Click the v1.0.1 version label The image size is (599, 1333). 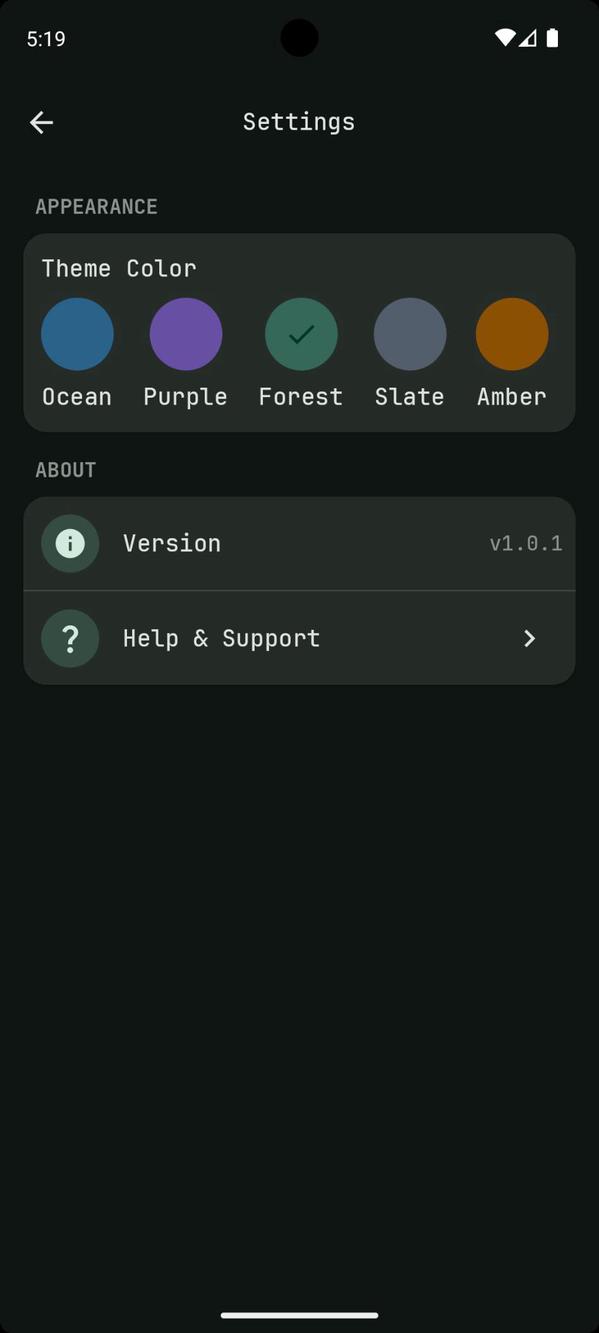[527, 543]
